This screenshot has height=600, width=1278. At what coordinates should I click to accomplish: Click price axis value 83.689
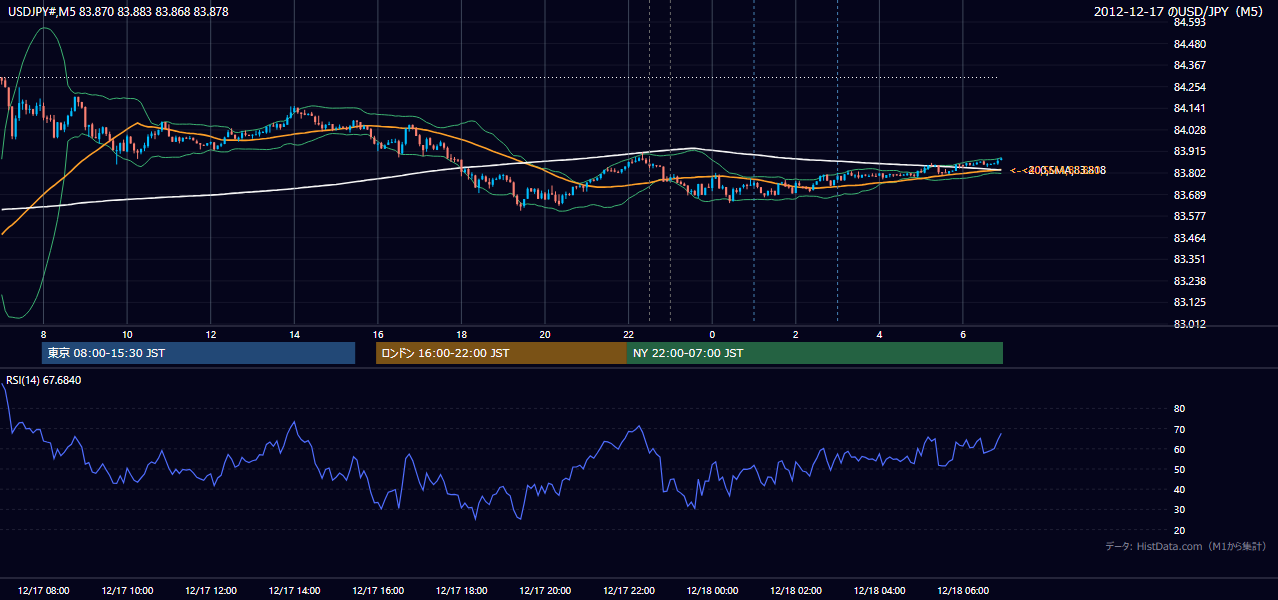click(x=1189, y=194)
